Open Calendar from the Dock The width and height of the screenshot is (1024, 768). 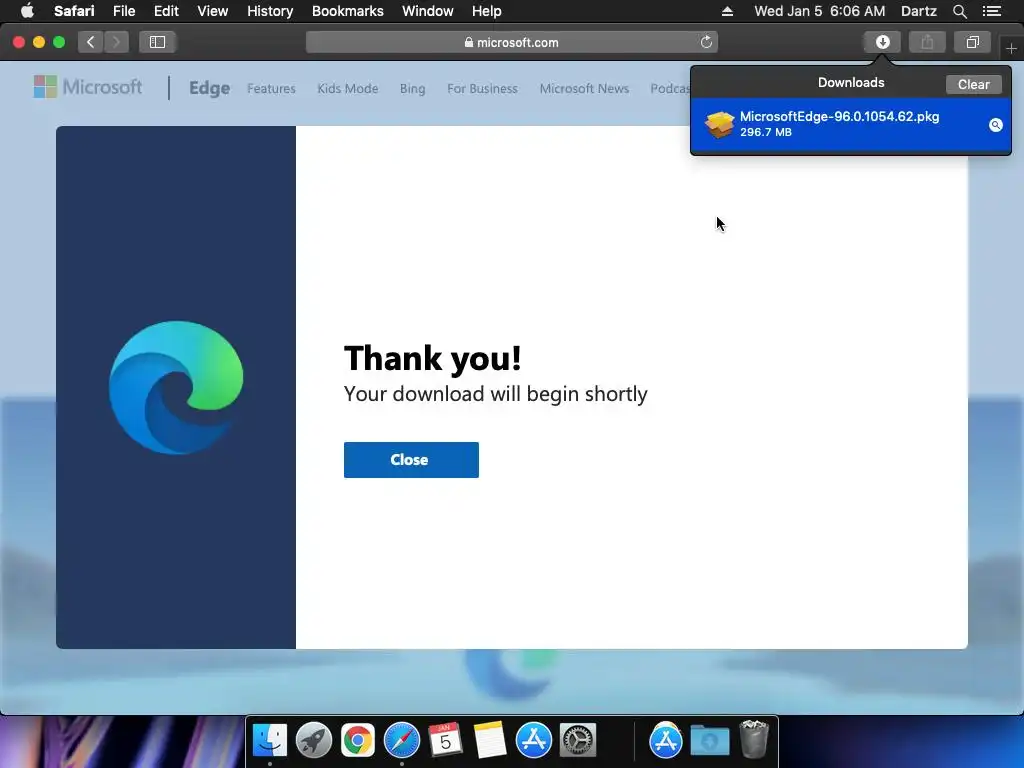click(x=445, y=740)
